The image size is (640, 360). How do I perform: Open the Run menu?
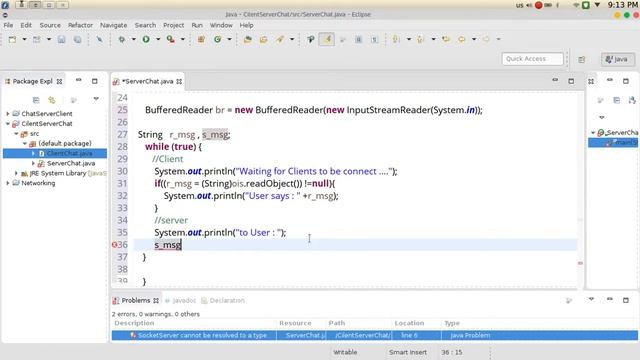tap(197, 25)
